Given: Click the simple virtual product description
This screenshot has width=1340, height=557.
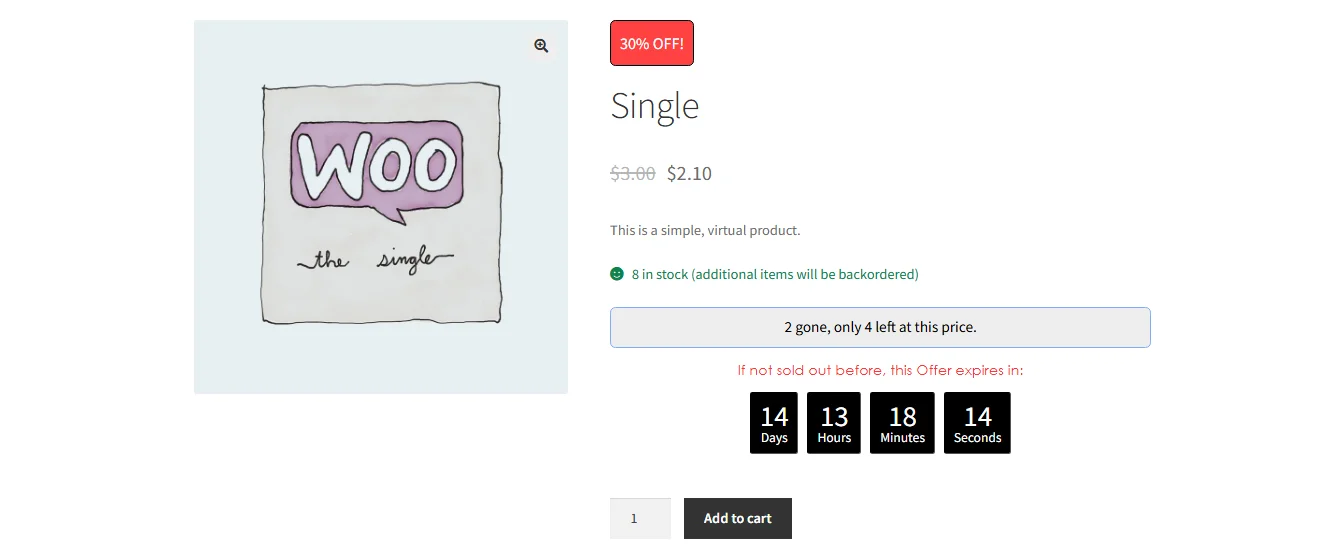Looking at the screenshot, I should click(705, 231).
